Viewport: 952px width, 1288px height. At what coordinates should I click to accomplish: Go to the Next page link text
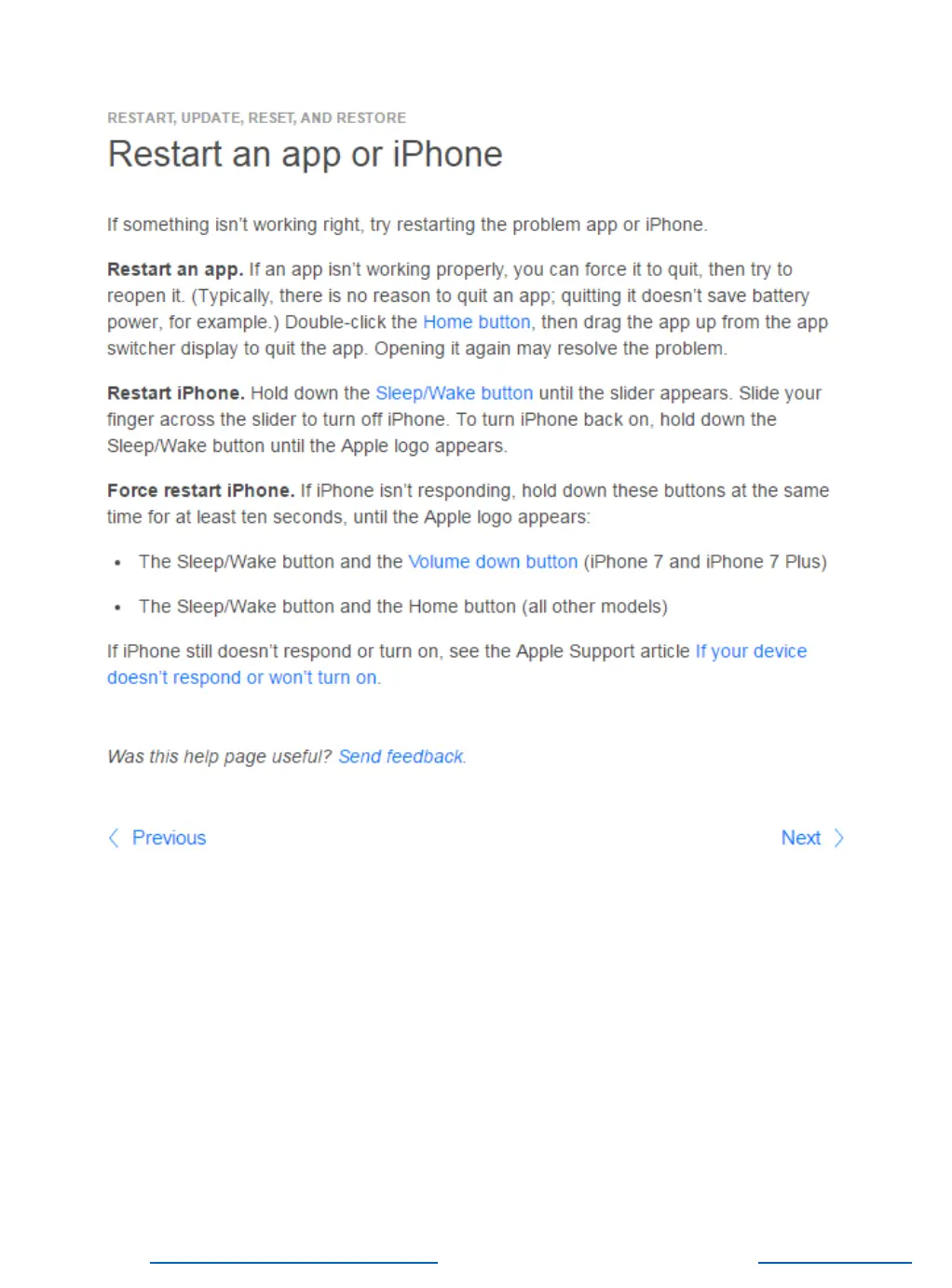point(800,838)
